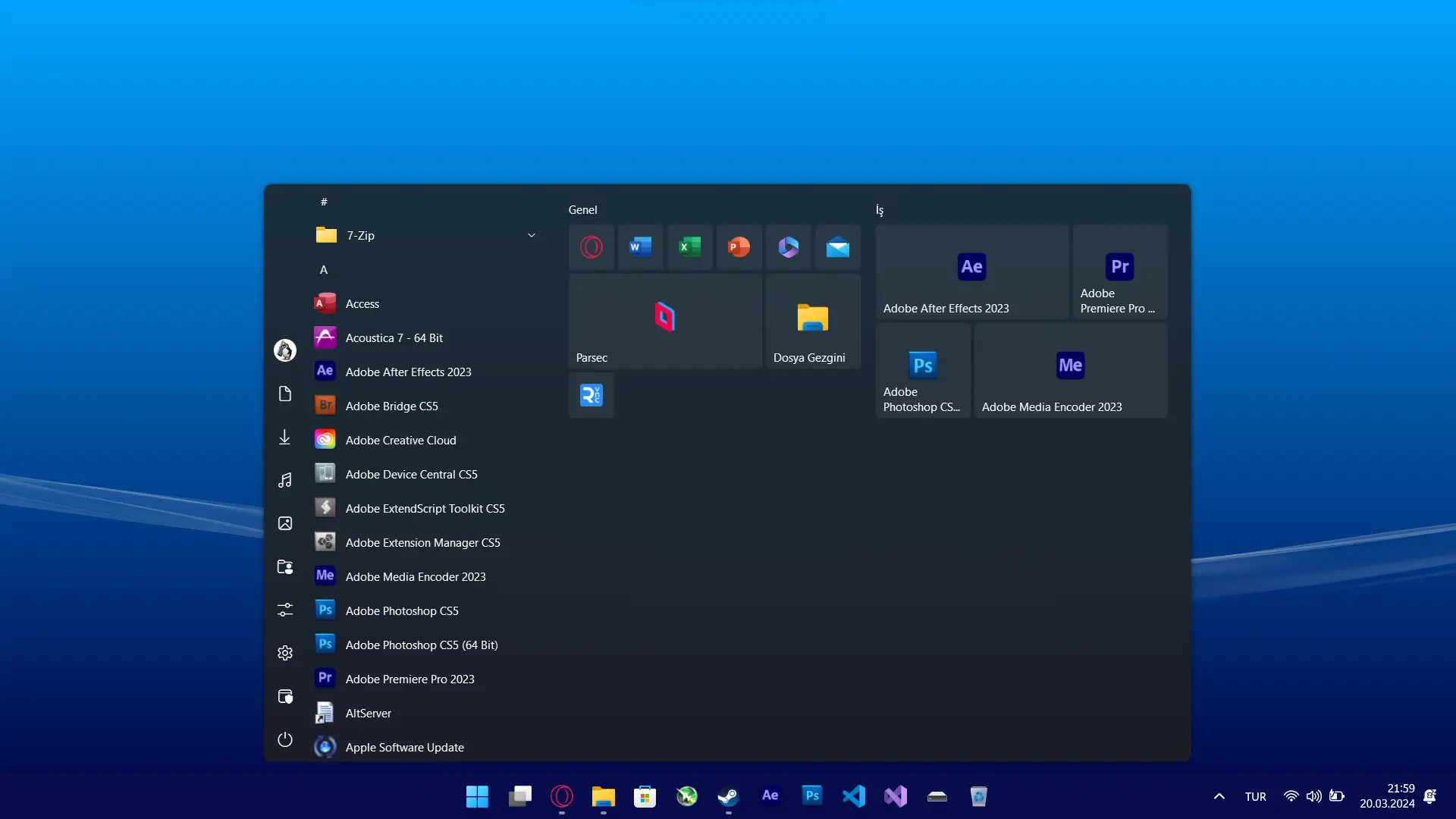Image resolution: width=1456 pixels, height=819 pixels.
Task: Open Microsoft Store from the taskbar
Action: coord(645,796)
